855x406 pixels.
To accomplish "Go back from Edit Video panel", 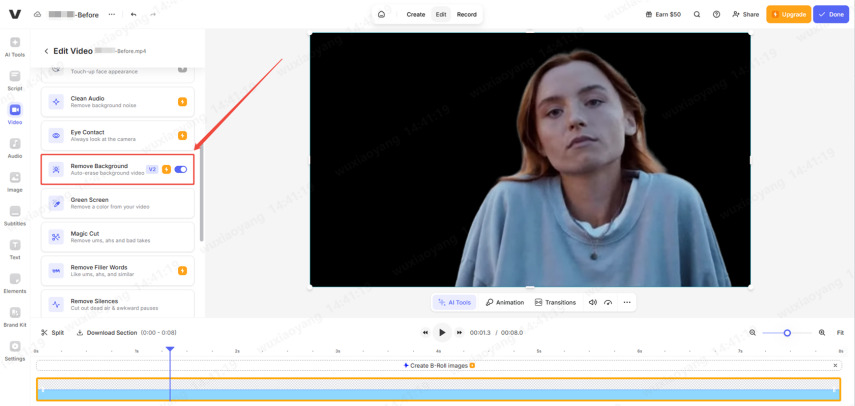I will click(46, 51).
